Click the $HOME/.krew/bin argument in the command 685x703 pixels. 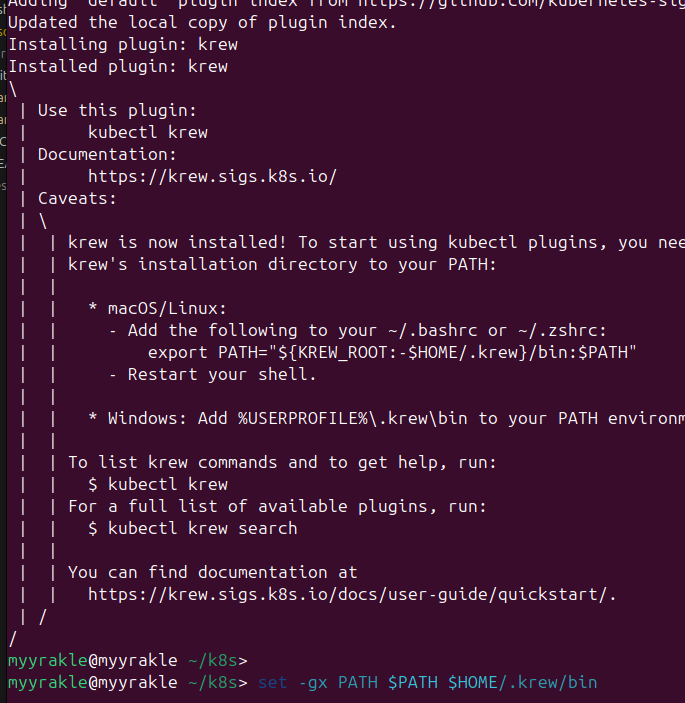pos(522,682)
